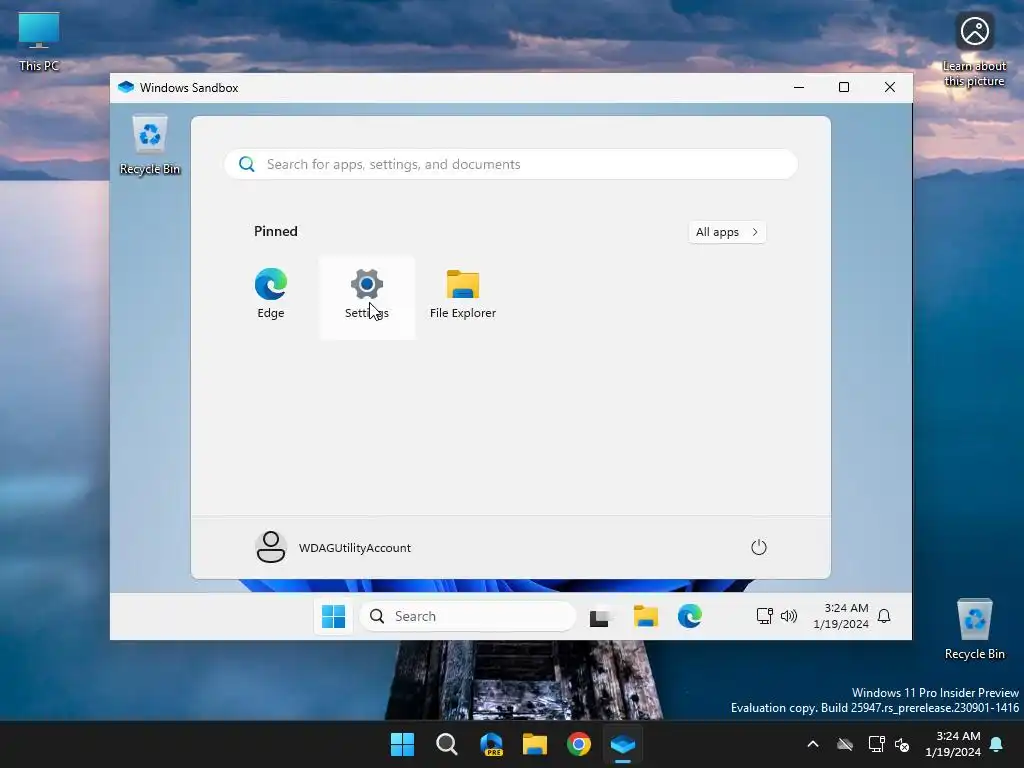Click the Sandbox volume tray icon
Screen dimensions: 1024x768
tap(789, 616)
